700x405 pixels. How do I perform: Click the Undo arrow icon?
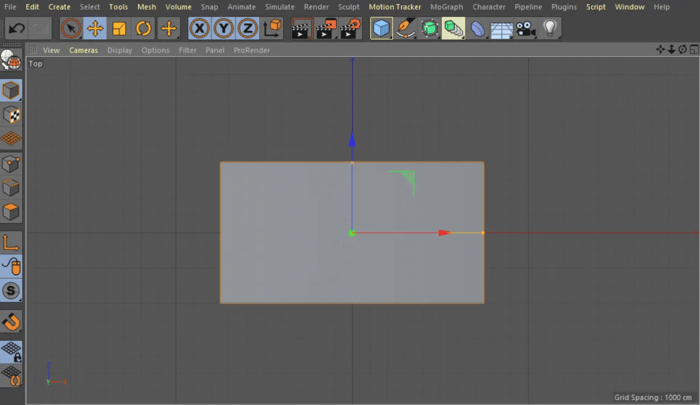click(x=16, y=29)
